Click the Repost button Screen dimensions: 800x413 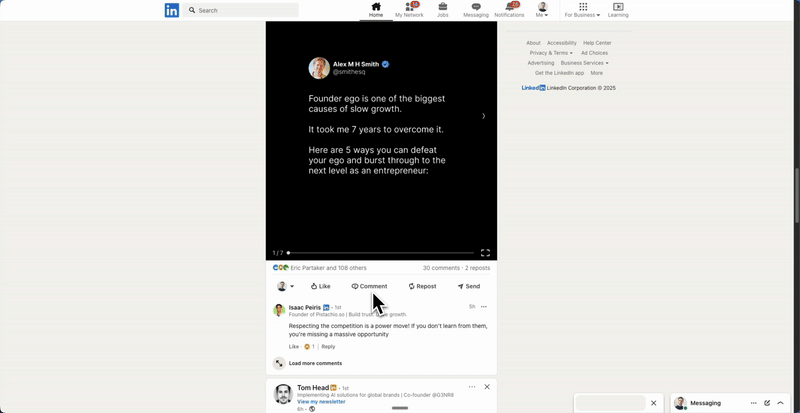click(x=422, y=286)
